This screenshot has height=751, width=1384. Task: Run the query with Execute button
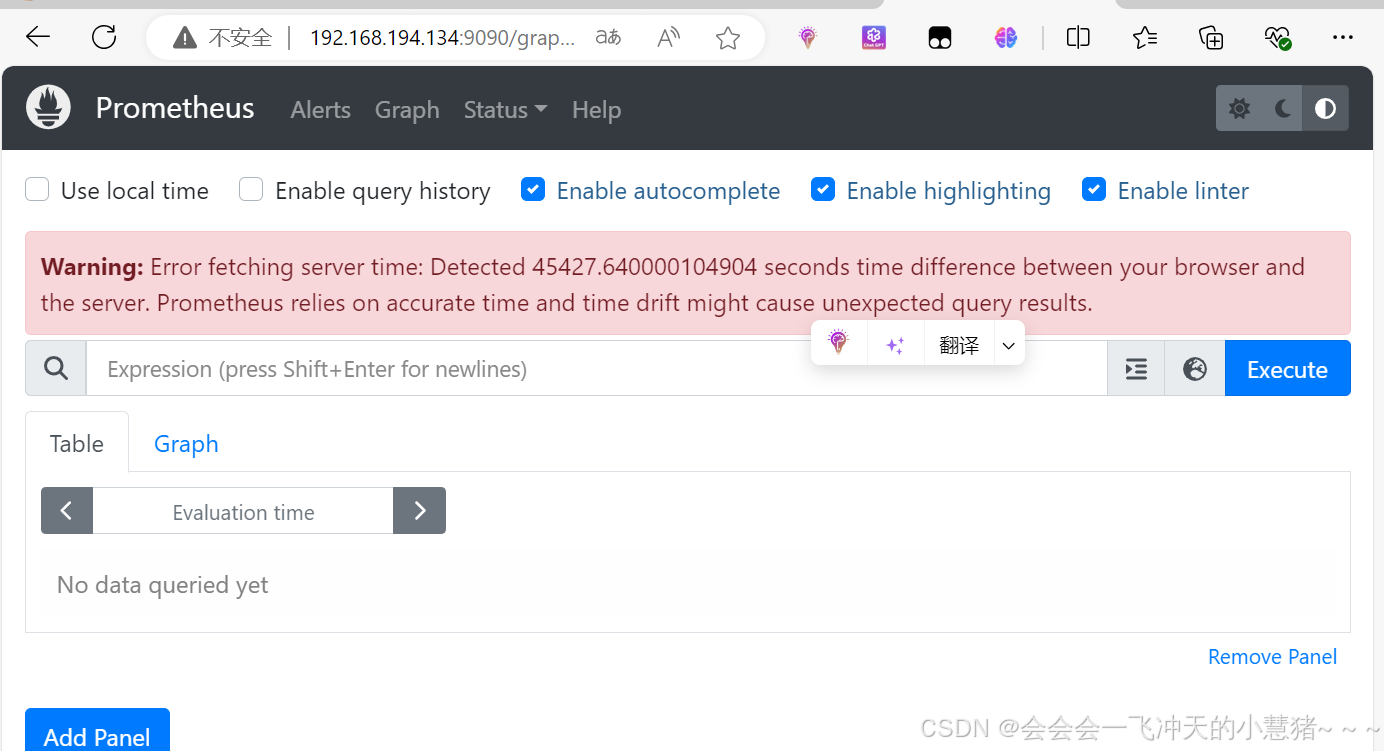[1287, 369]
